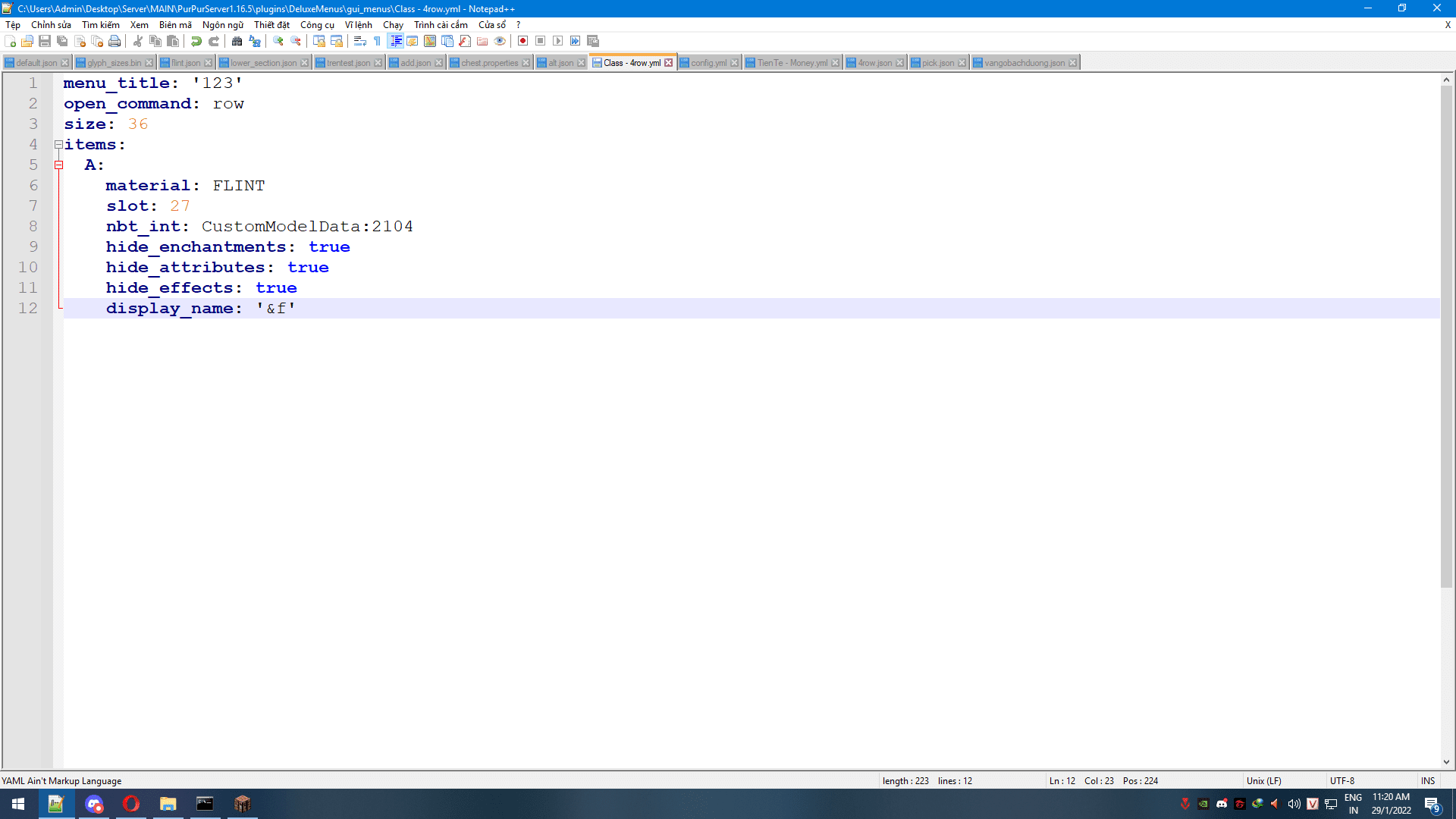This screenshot has width=1456, height=819.
Task: Switch to the config.yml tab
Action: coord(708,63)
